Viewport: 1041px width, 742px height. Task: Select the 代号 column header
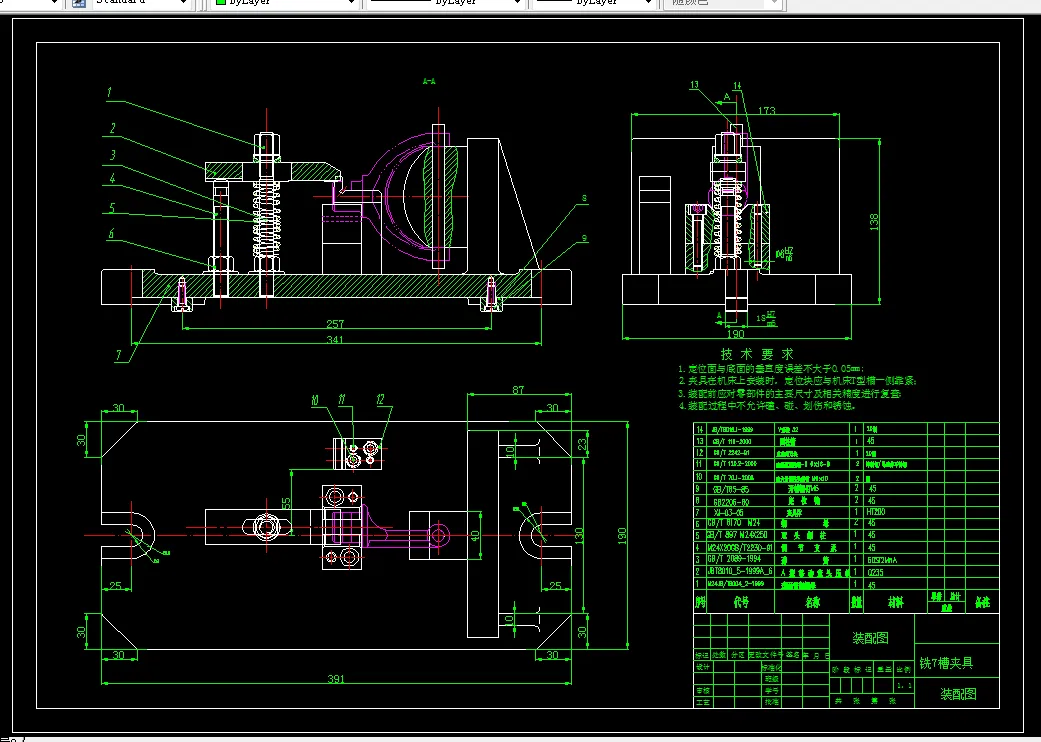click(x=741, y=603)
